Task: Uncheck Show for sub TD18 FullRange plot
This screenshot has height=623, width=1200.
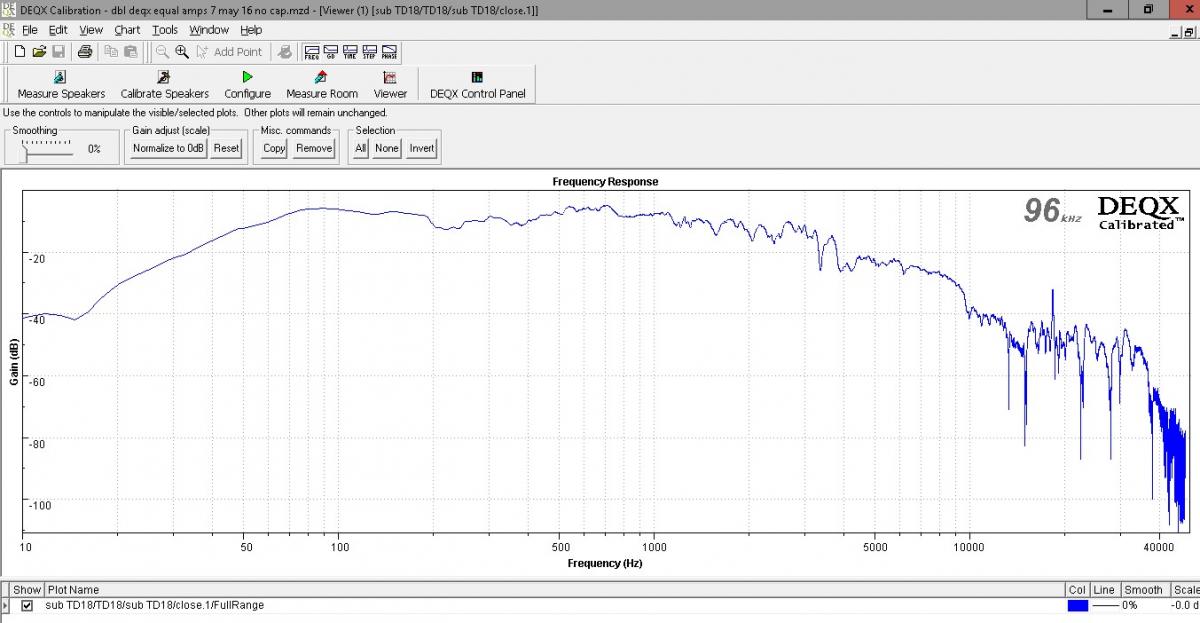Action: [x=27, y=606]
